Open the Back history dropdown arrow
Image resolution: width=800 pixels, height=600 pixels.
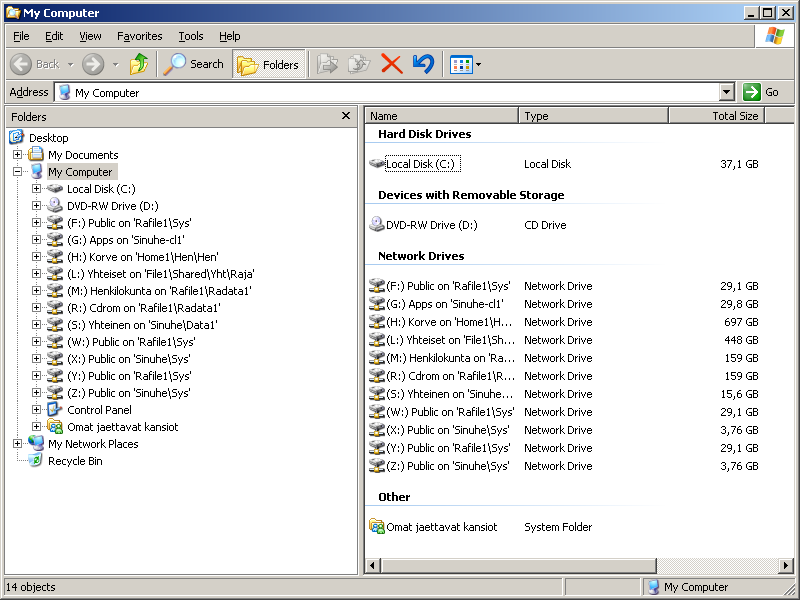70,65
